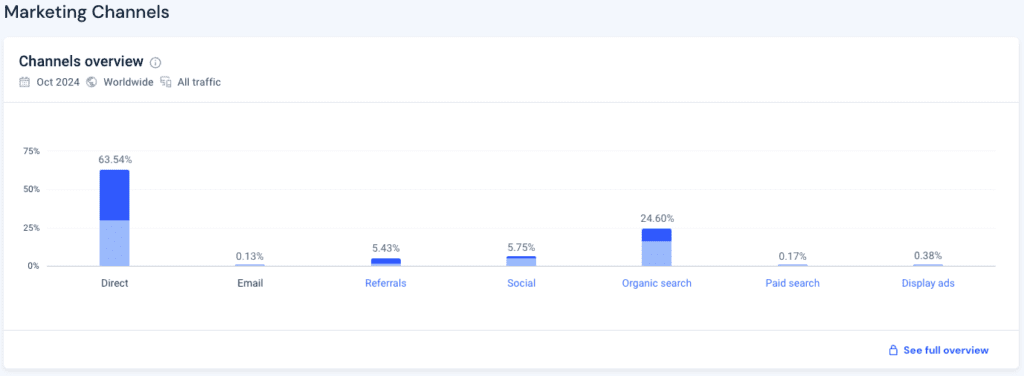Click the Organic search bar in the chart
This screenshot has width=1024, height=376.
pos(656,247)
